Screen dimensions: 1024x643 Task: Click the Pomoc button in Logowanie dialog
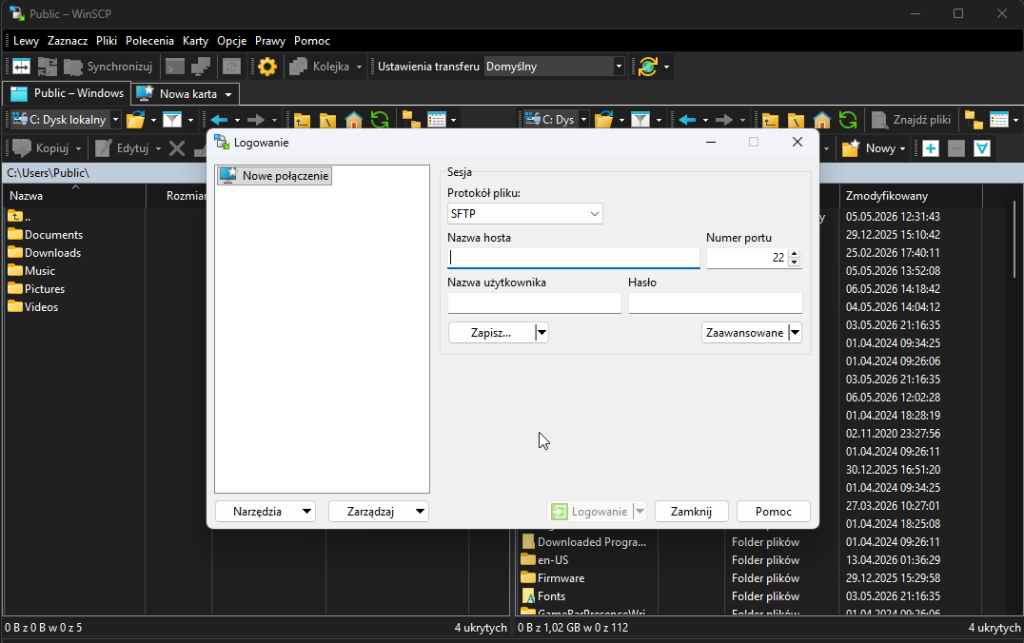coord(773,511)
